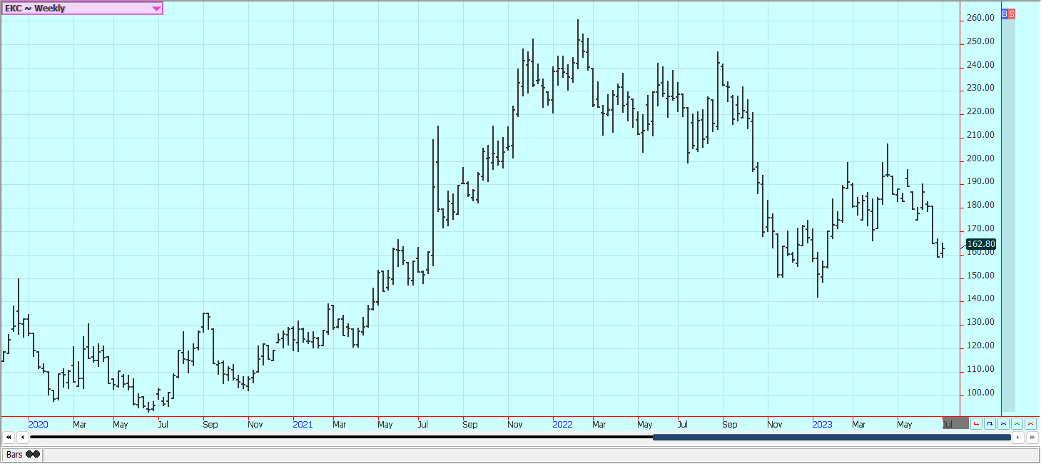Click the red crossed-lines chart icon
This screenshot has height=464, width=1042.
[x=1031, y=423]
